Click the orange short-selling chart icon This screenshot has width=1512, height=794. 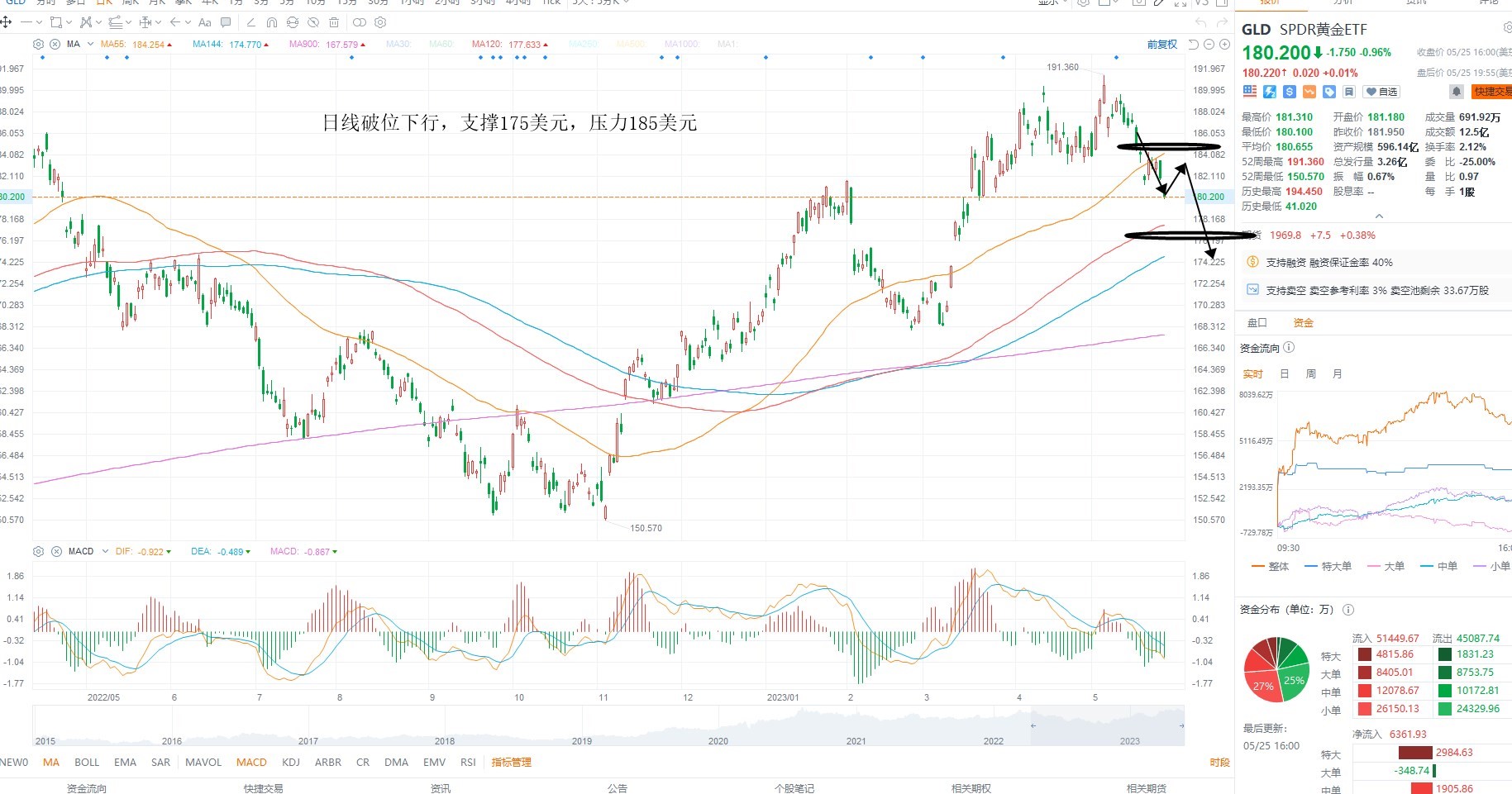click(1309, 92)
